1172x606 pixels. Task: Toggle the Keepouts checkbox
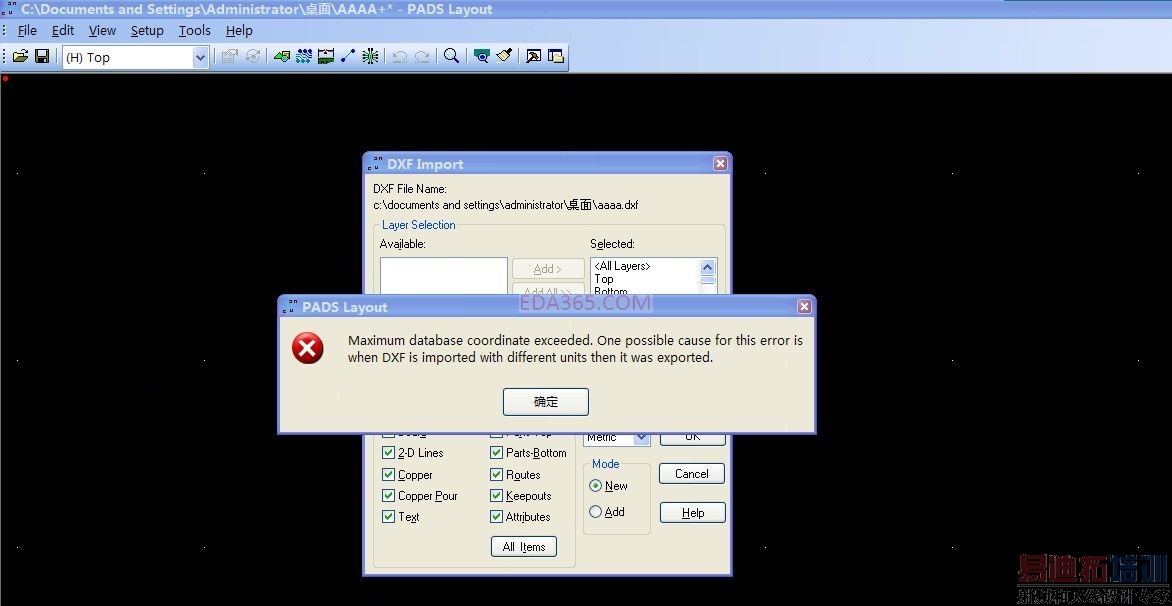[496, 495]
